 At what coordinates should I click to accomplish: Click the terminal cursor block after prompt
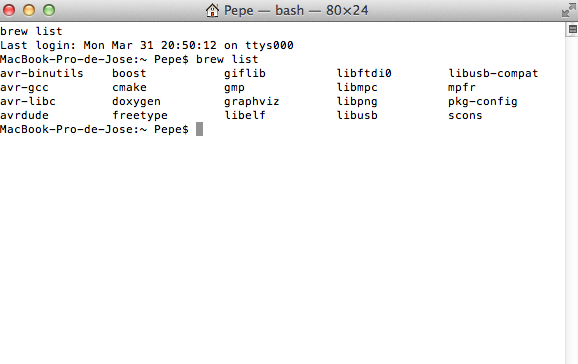pos(199,129)
